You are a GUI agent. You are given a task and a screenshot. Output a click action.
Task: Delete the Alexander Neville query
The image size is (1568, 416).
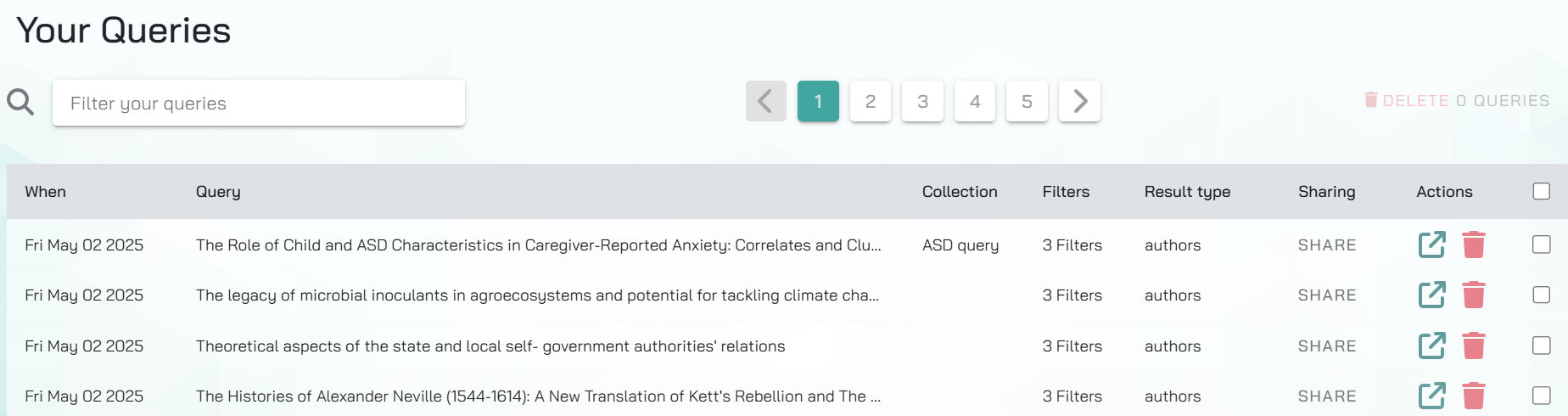[1474, 396]
